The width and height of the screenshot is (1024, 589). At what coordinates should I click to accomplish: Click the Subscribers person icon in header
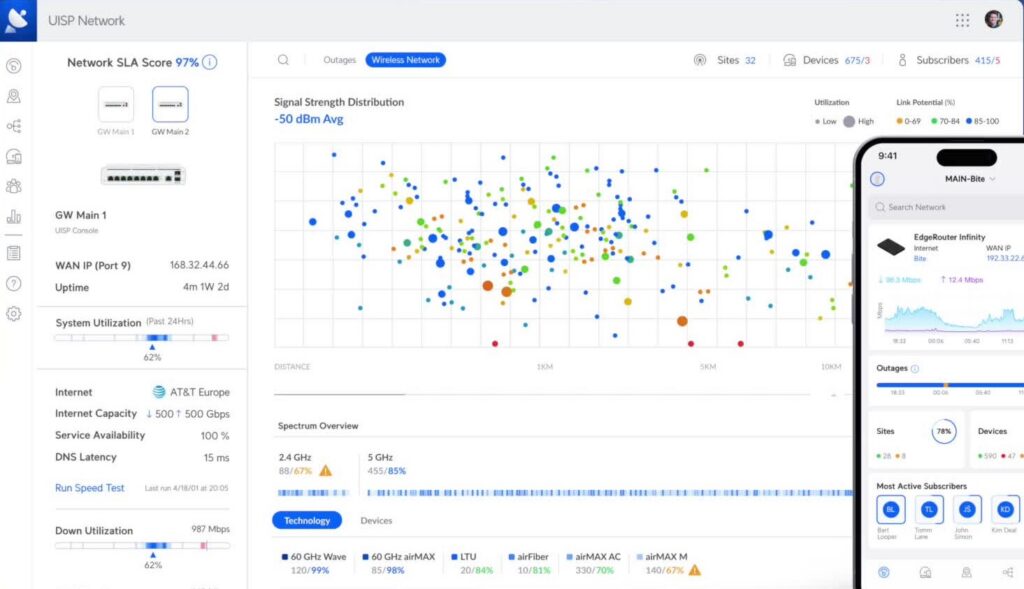pos(902,60)
